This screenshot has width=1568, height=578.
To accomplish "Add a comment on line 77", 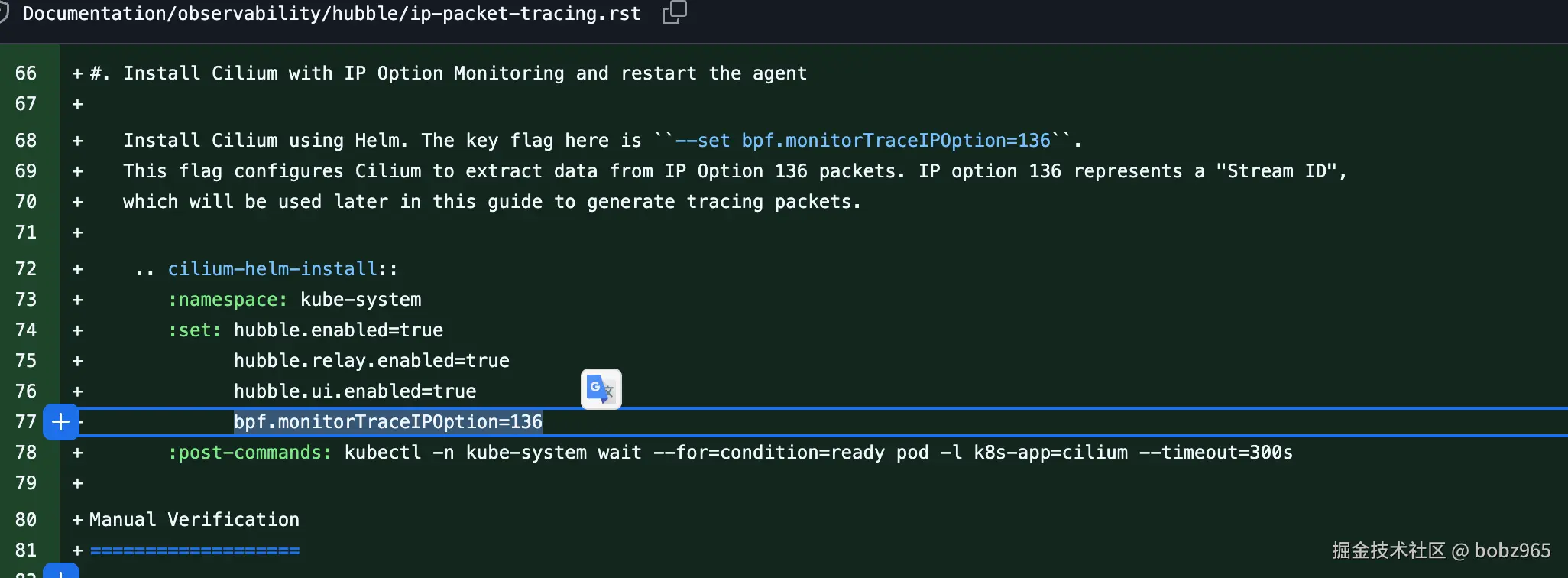I will pyautogui.click(x=61, y=422).
